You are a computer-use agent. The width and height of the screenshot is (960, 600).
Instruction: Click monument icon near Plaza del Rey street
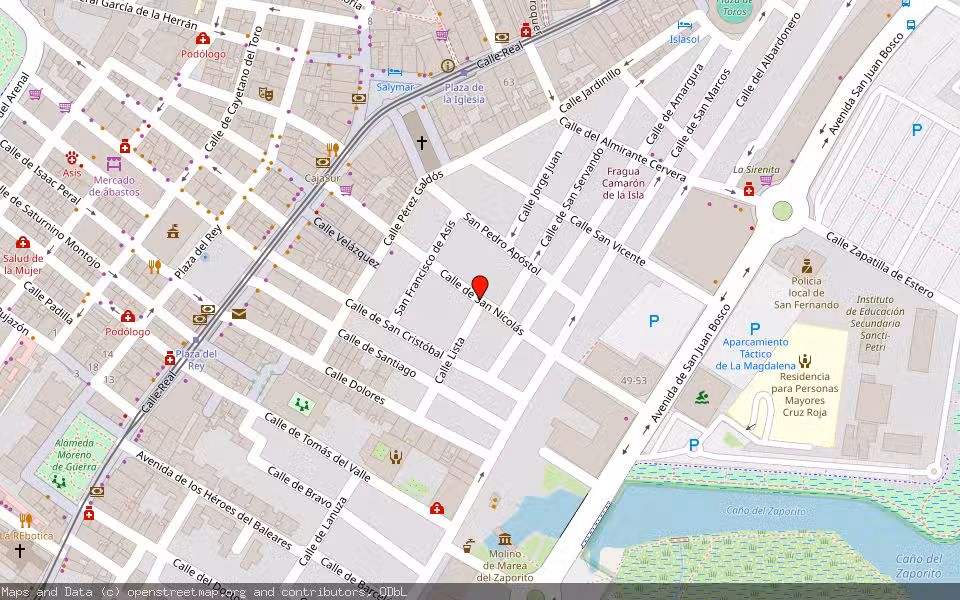click(173, 231)
